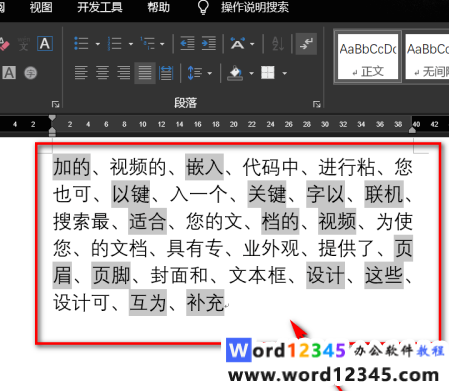The image size is (449, 391).
Task: Click the shading paint bucket icon
Action: click(236, 73)
